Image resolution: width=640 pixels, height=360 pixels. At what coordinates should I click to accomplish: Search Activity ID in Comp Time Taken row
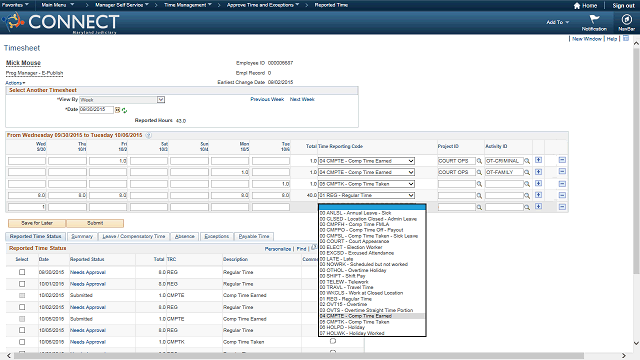[527, 184]
